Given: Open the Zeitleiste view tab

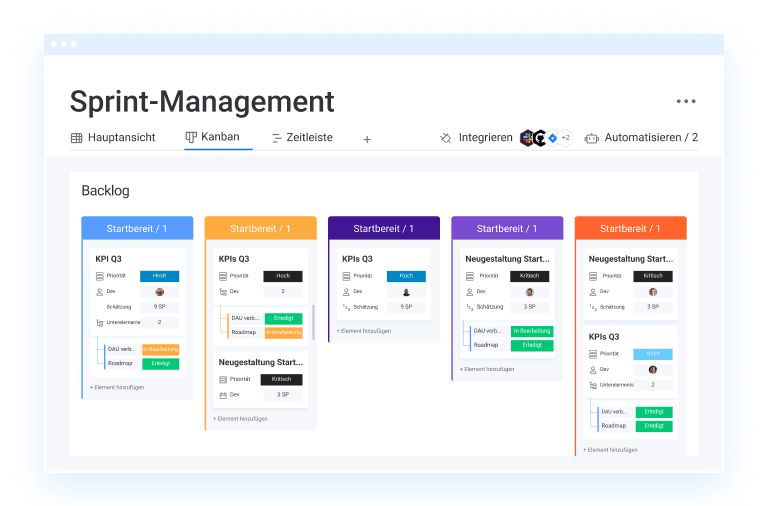Looking at the screenshot, I should tap(302, 138).
